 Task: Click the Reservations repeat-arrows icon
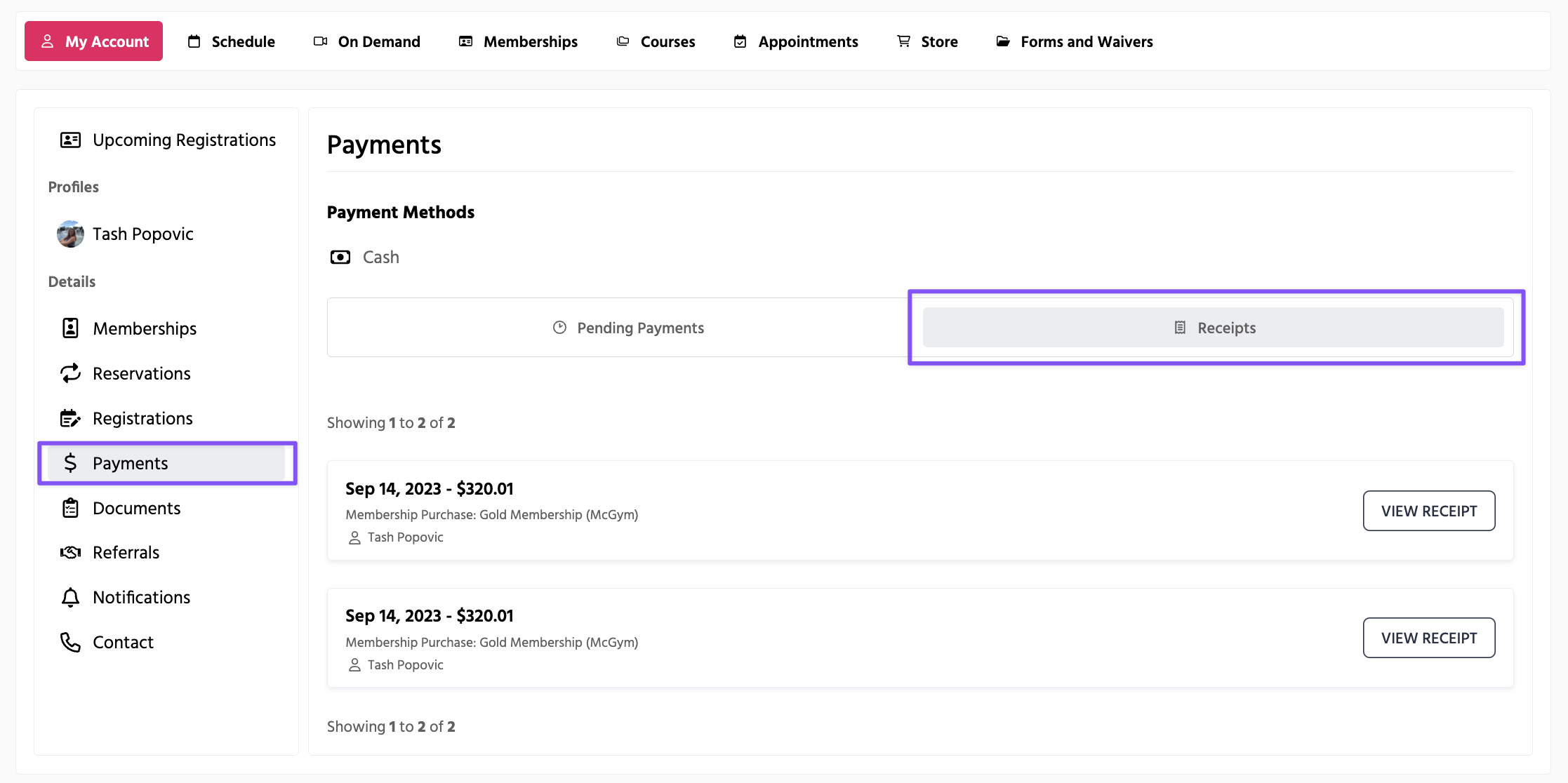[x=70, y=373]
